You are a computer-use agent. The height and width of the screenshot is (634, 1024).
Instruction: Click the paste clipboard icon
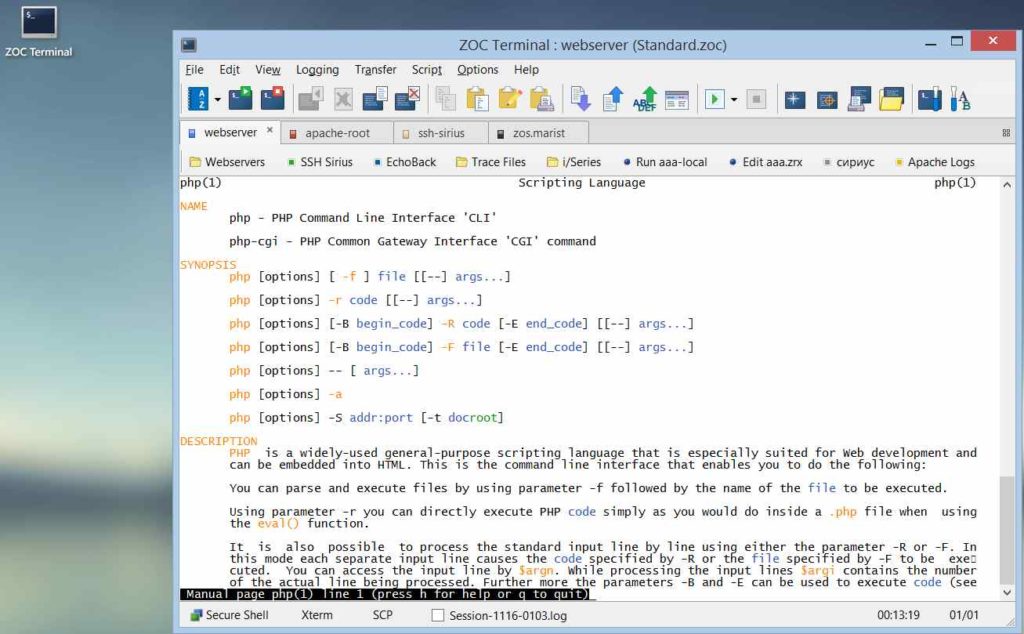coord(477,99)
